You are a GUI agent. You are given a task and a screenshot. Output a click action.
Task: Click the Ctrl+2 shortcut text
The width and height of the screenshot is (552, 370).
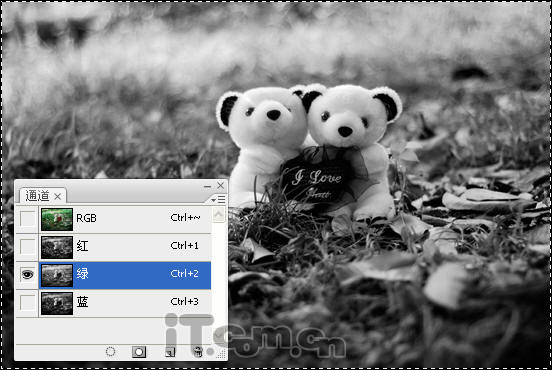tap(184, 274)
